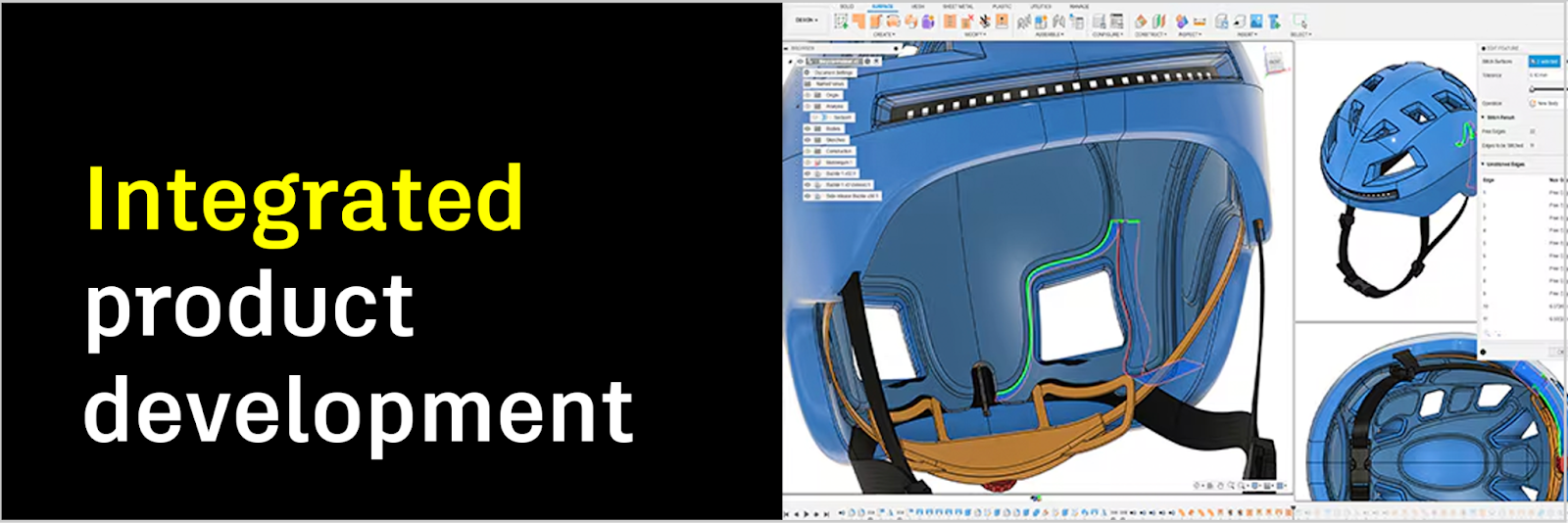
Task: Open the CREATE dropdown menu
Action: (x=884, y=34)
